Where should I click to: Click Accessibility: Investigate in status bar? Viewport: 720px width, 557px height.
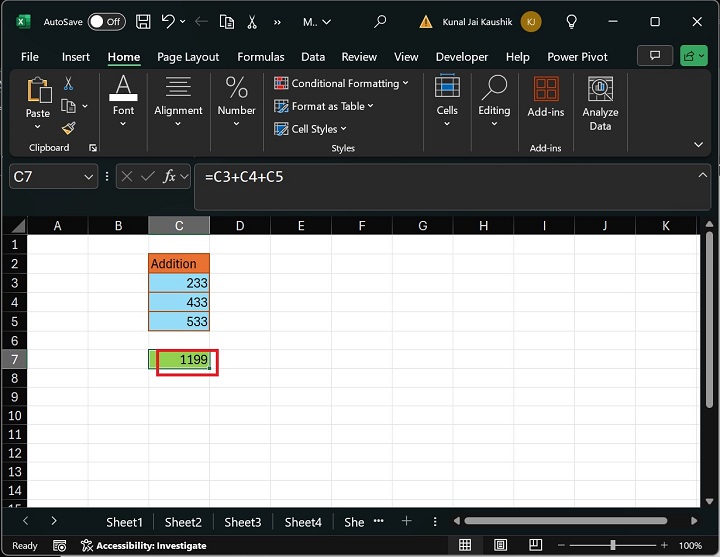click(x=144, y=545)
